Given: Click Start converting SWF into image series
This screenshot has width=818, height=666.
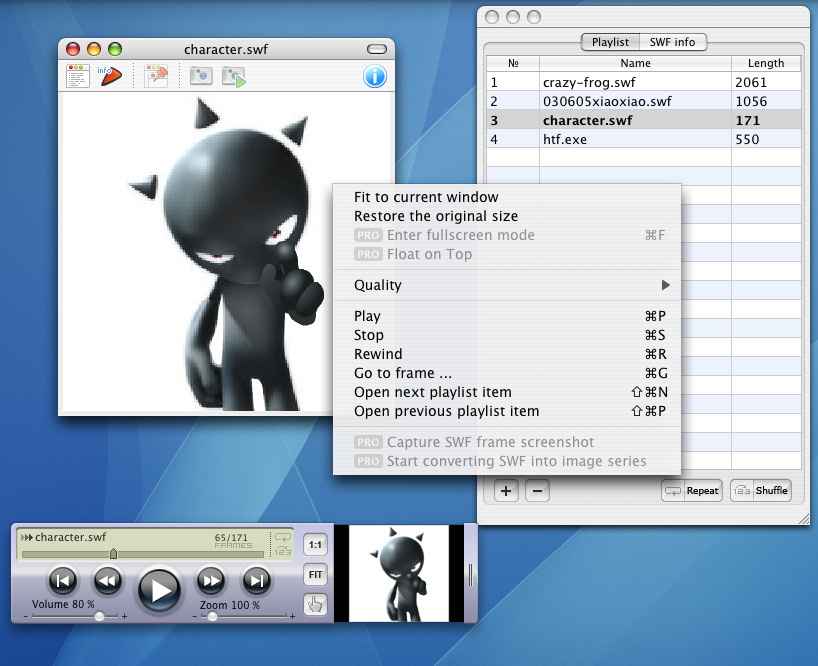Looking at the screenshot, I should [x=507, y=461].
